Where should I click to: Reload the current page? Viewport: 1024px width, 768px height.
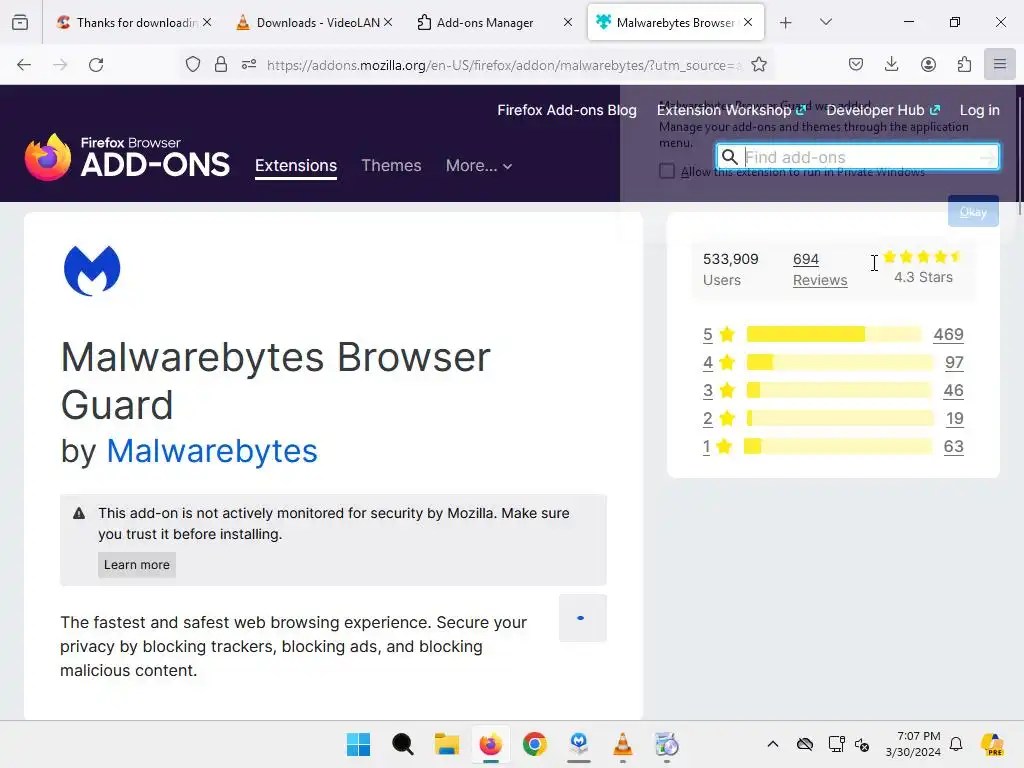pos(96,65)
